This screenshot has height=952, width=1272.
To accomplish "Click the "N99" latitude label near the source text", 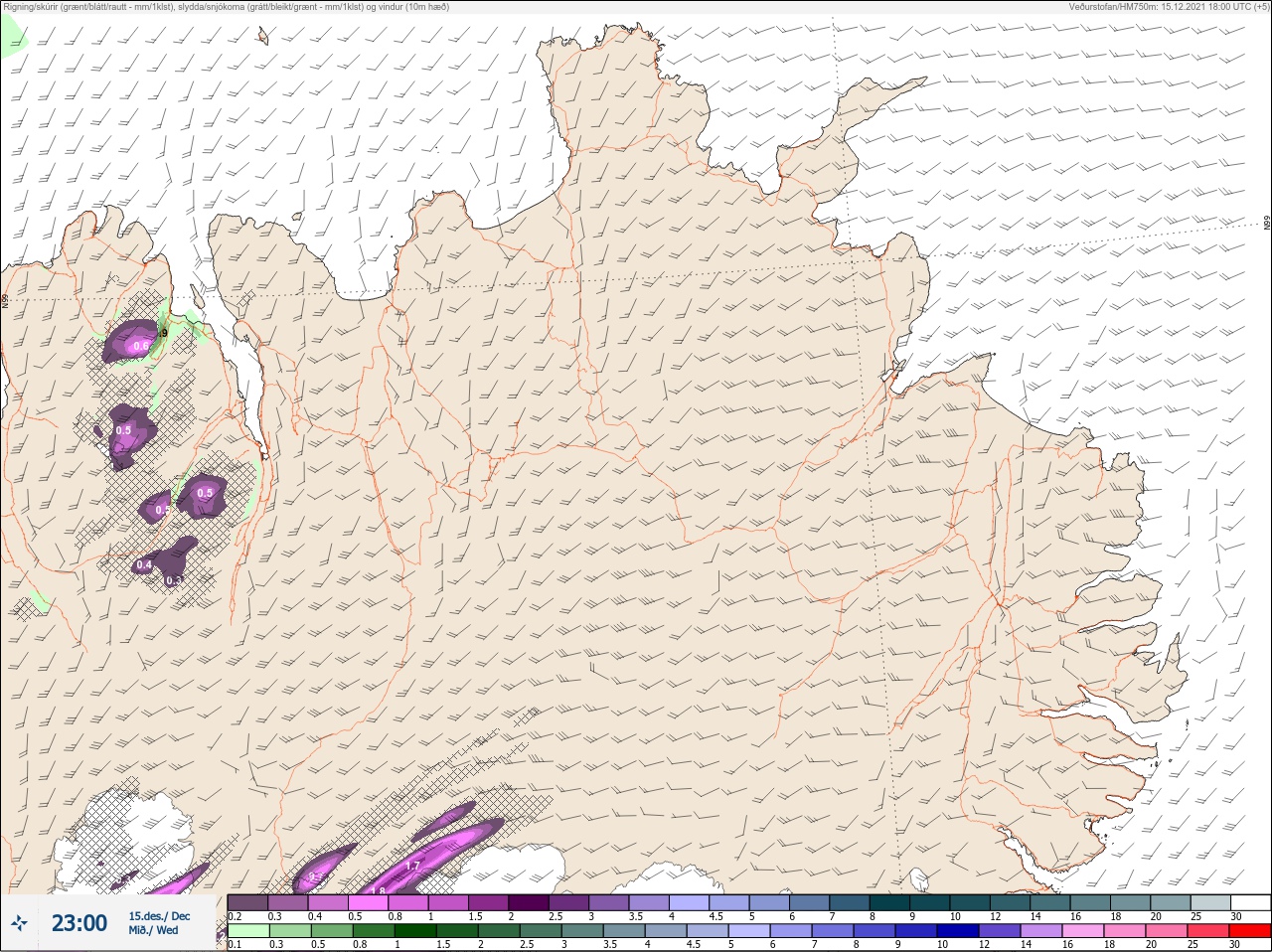I will [x=1267, y=224].
